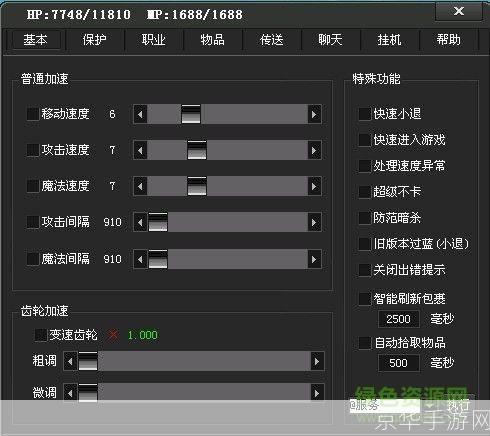
Task: Click the 攻击速度 slider thumb
Action: [x=197, y=150]
